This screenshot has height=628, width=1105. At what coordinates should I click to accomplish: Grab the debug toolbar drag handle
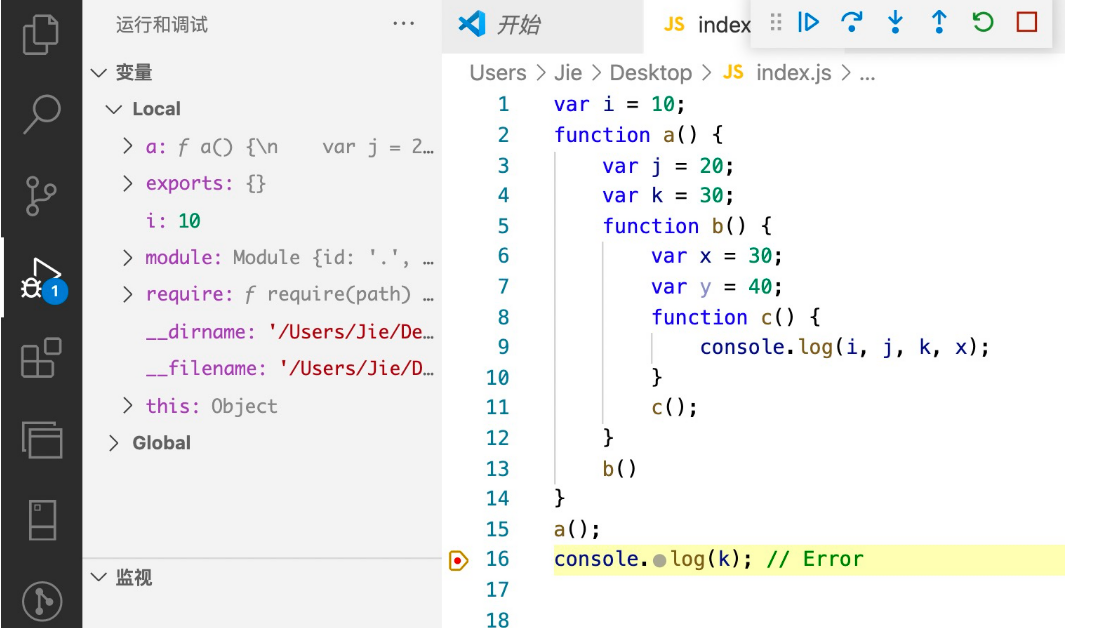tap(776, 23)
